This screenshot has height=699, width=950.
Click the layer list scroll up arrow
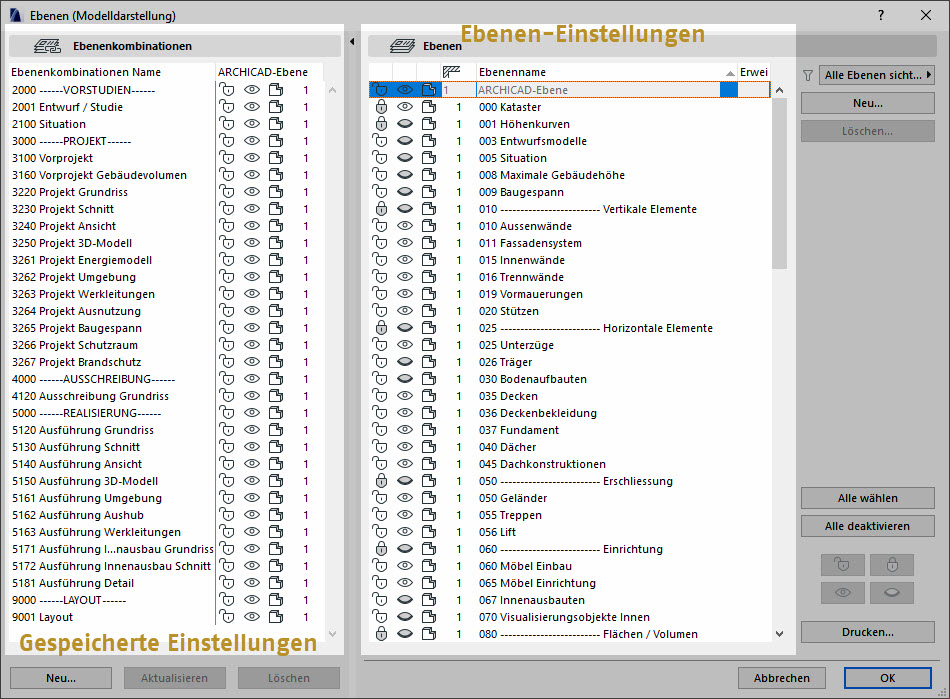point(779,90)
